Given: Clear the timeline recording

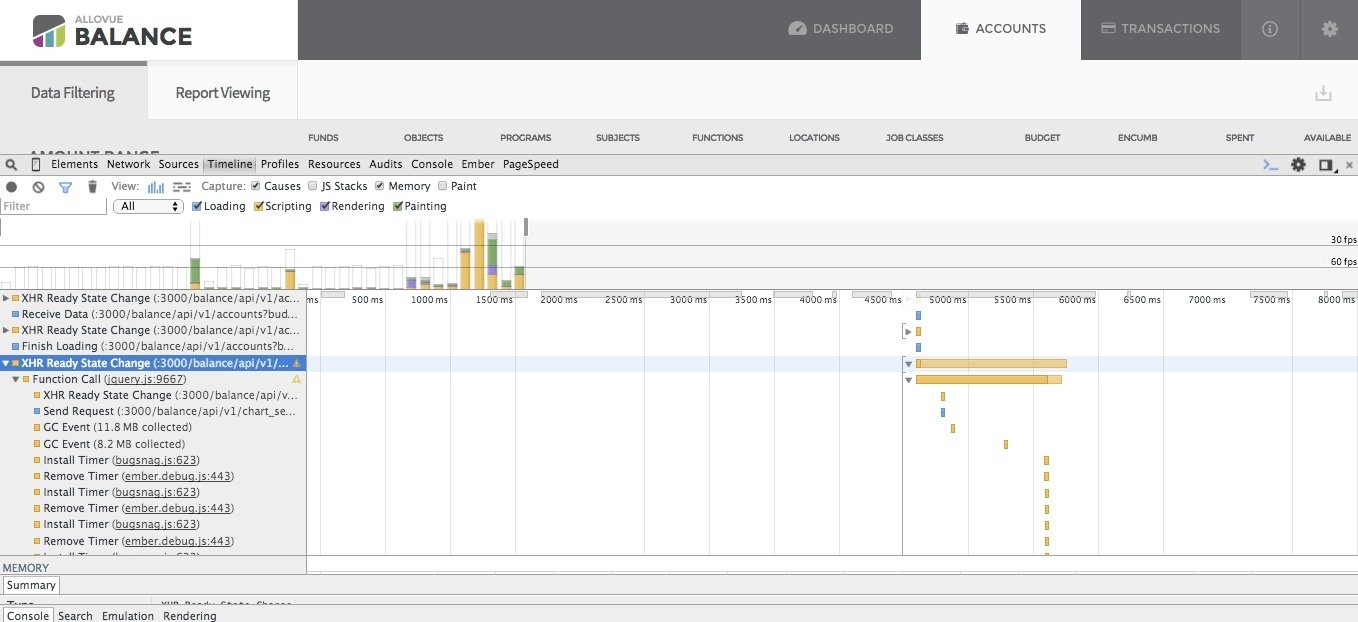Looking at the screenshot, I should pyautogui.click(x=38, y=186).
